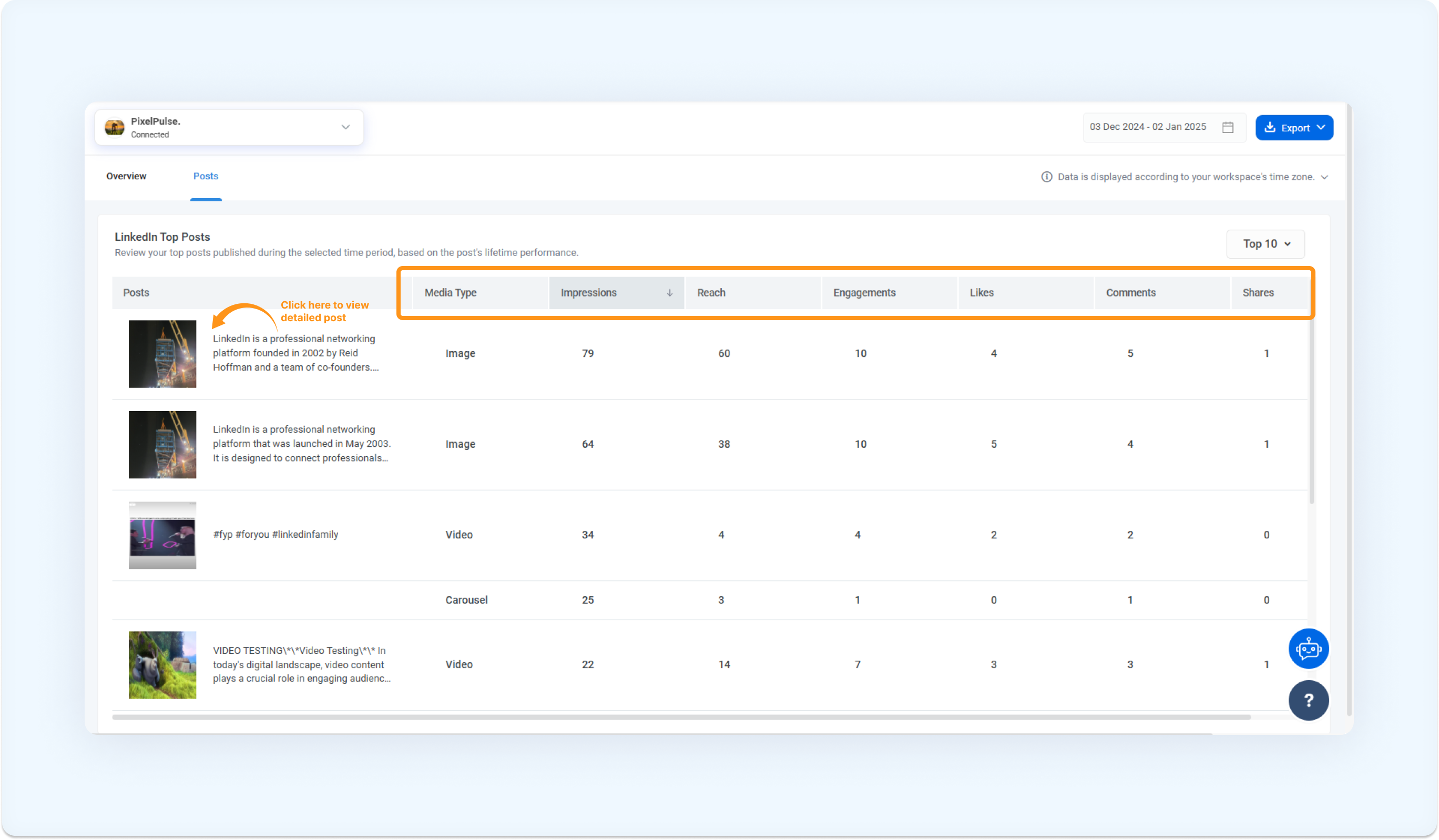
Task: Click the 'Carousel' media type cell
Action: click(x=466, y=600)
